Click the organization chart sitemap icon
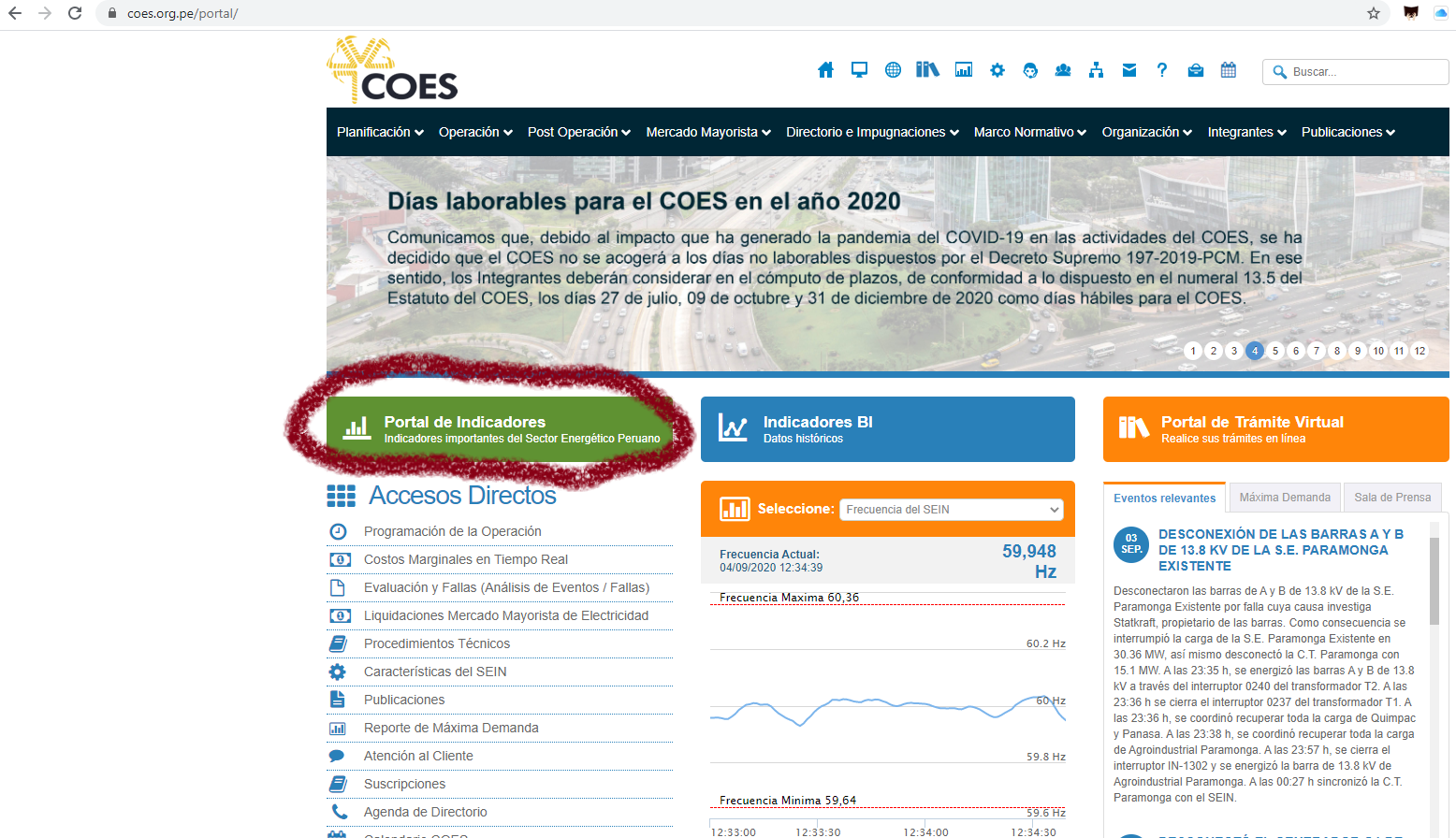Viewport: 1456px width, 838px height. (x=1096, y=70)
